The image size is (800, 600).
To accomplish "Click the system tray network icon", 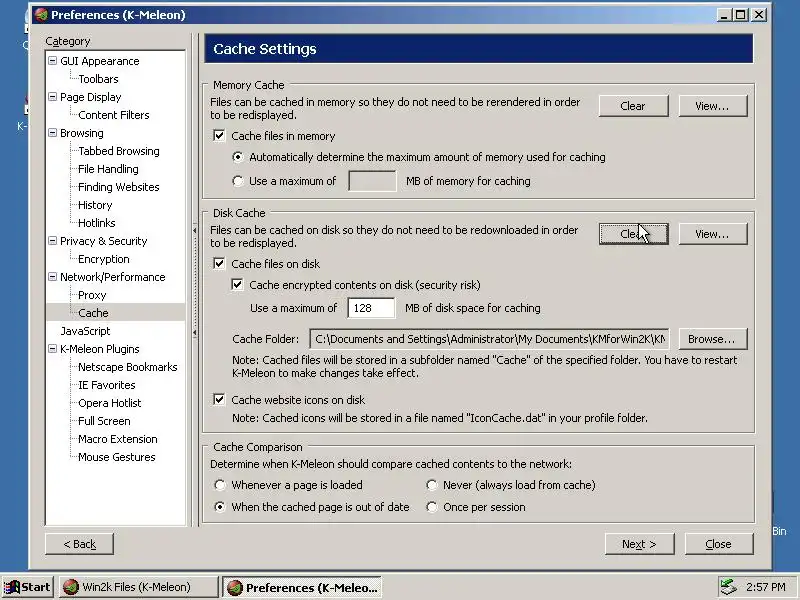I will point(729,587).
